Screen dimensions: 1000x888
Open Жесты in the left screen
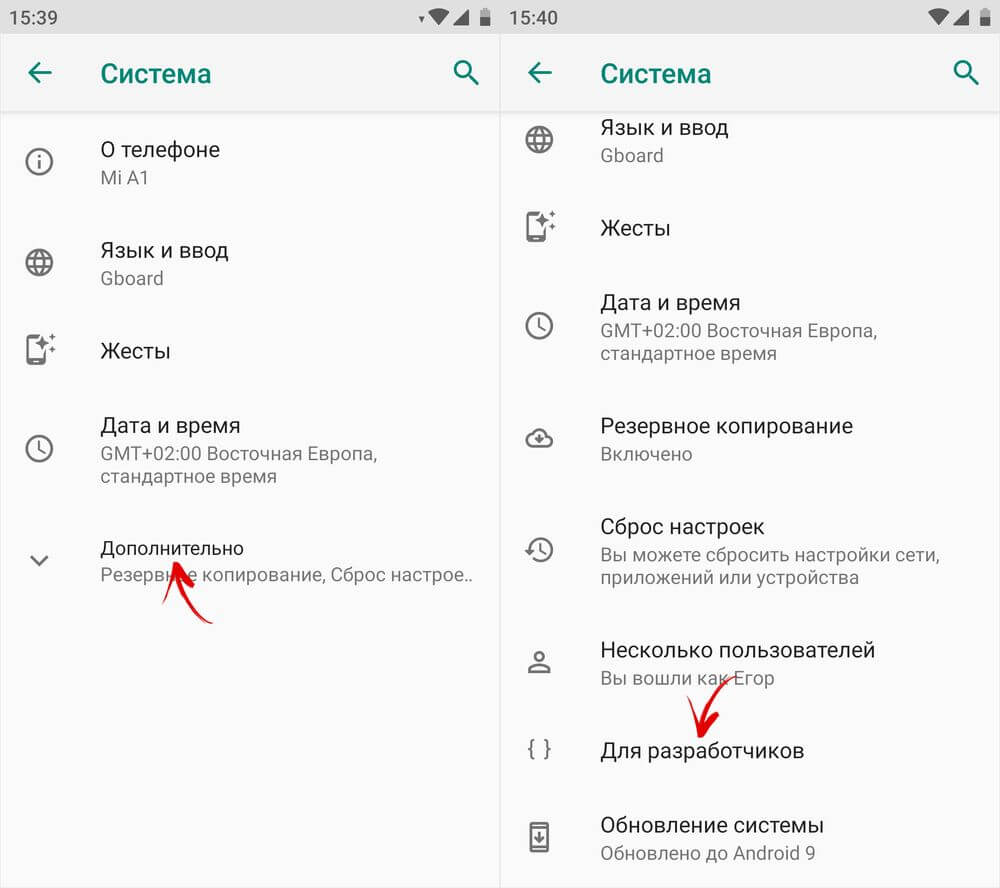pyautogui.click(x=250, y=351)
